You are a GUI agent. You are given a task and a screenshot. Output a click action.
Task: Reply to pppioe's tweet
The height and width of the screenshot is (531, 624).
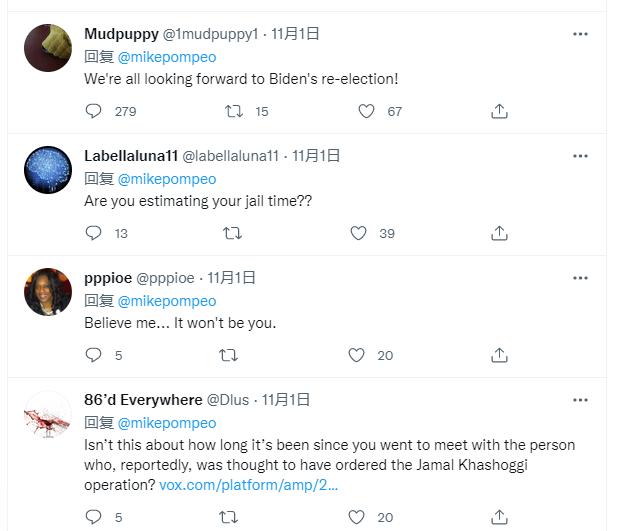pos(94,355)
